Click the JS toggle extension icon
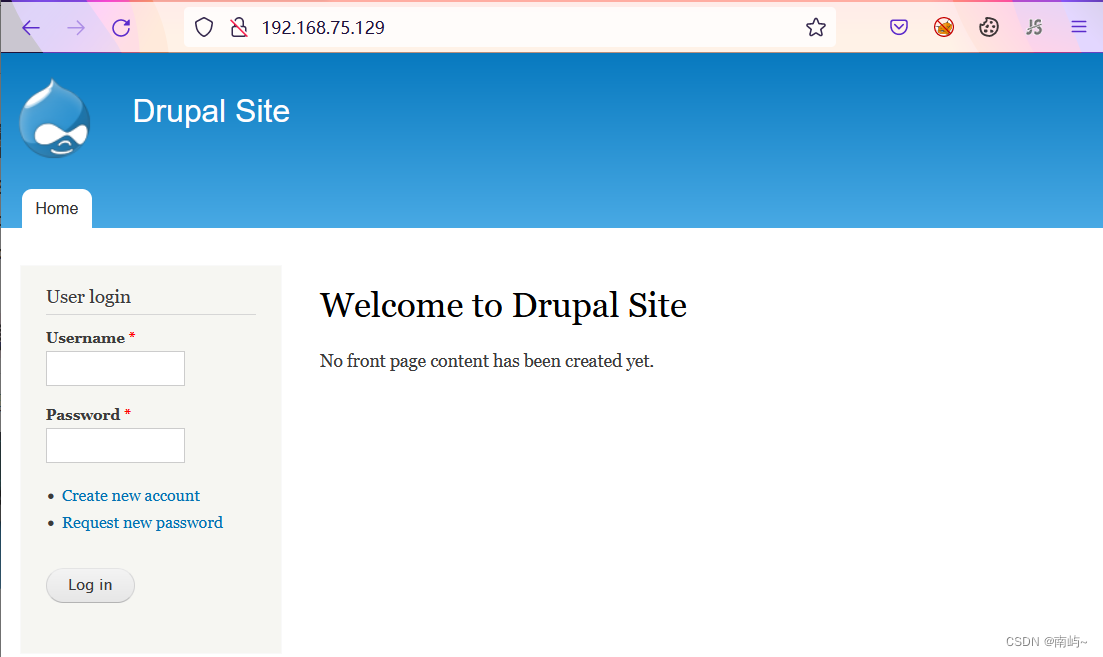Screen dimensions: 1103x657 click(x=1033, y=27)
